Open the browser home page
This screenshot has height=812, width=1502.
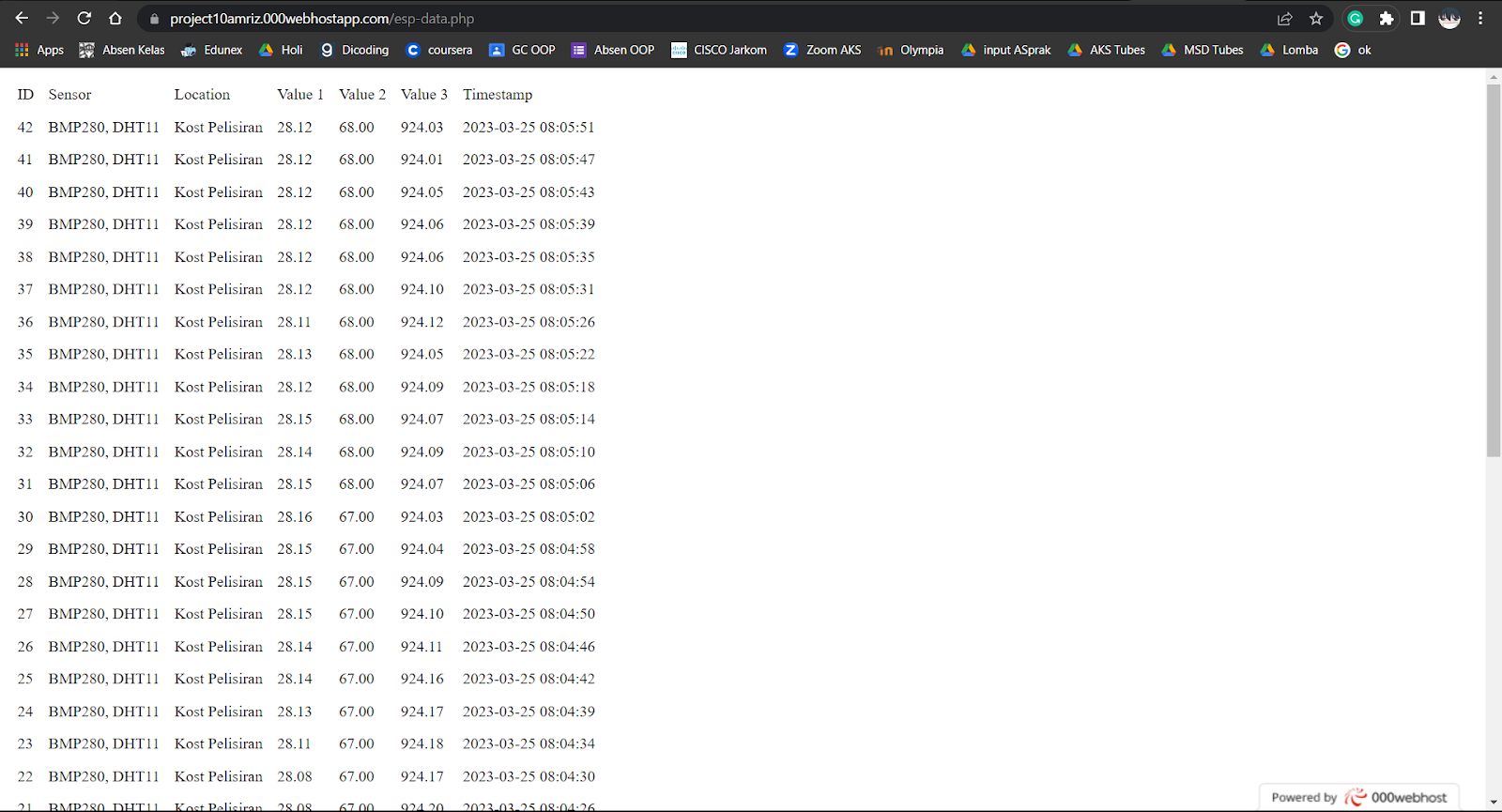click(x=115, y=18)
